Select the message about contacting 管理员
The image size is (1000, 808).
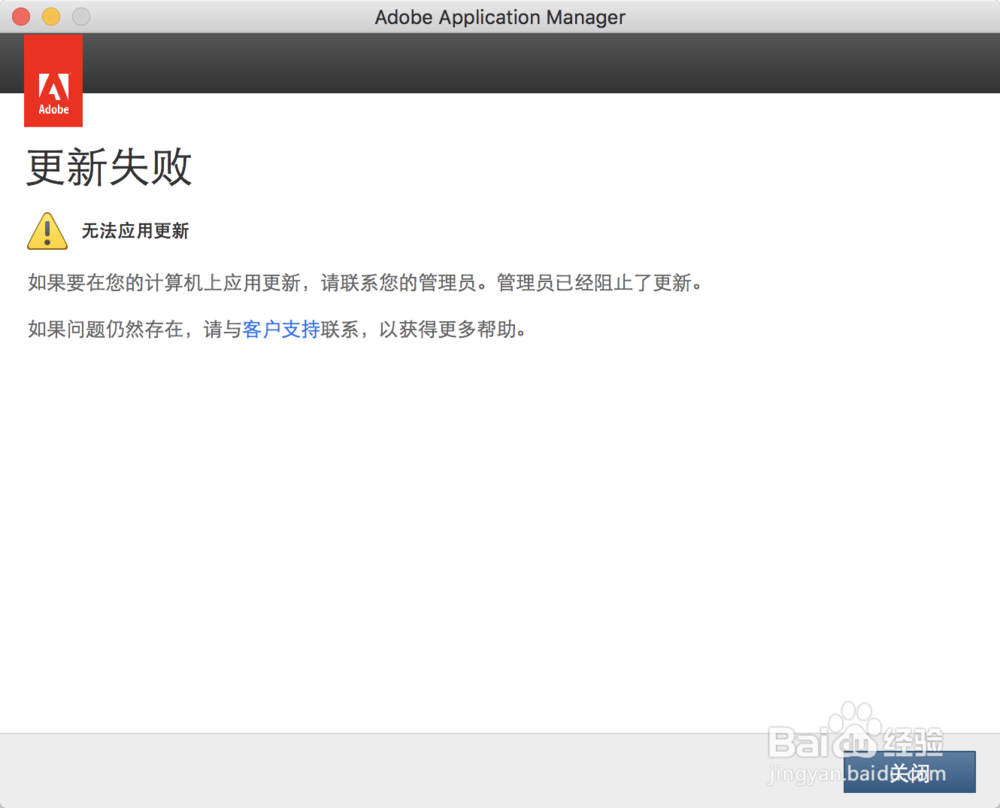coord(365,283)
